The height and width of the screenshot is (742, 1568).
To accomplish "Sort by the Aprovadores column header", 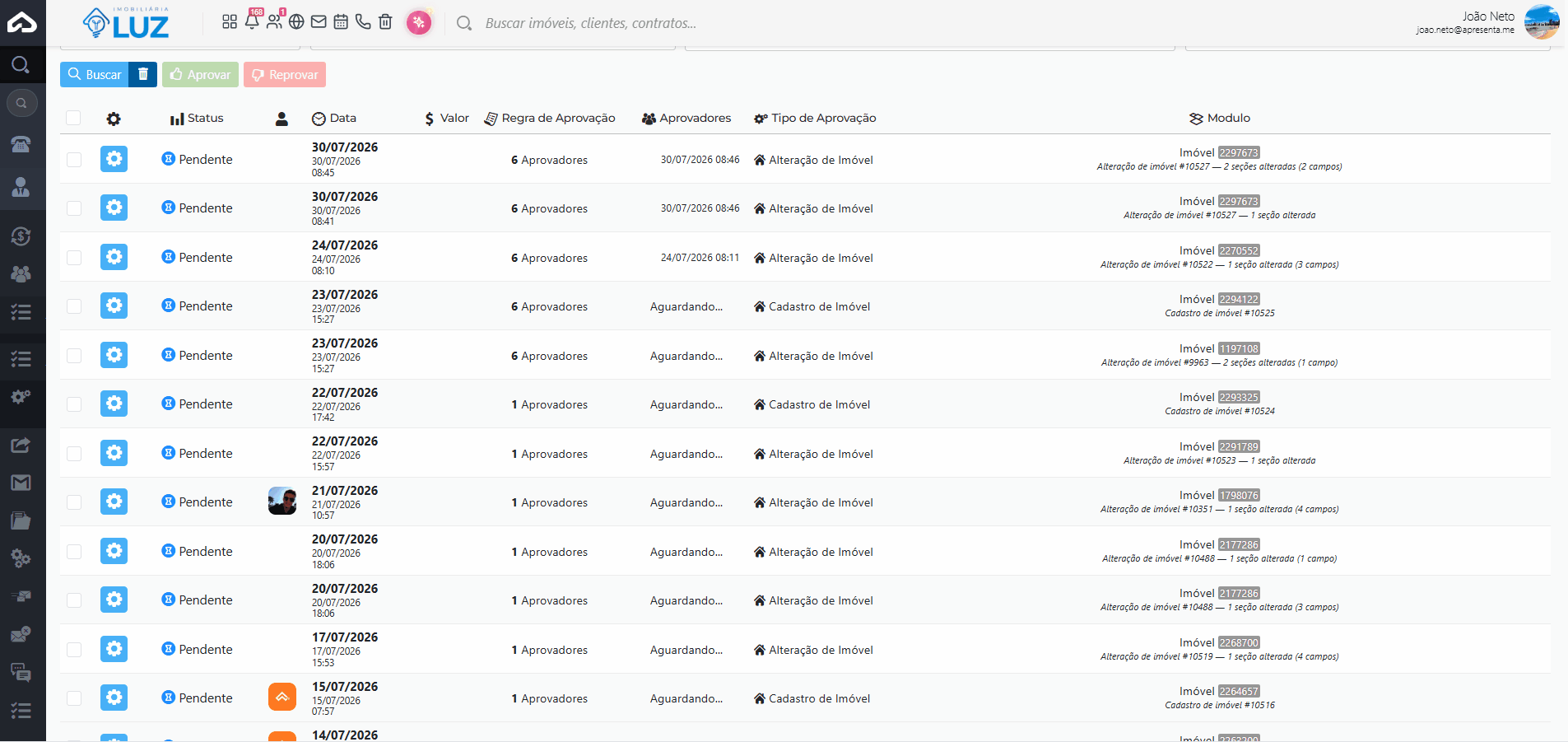I will click(x=686, y=118).
